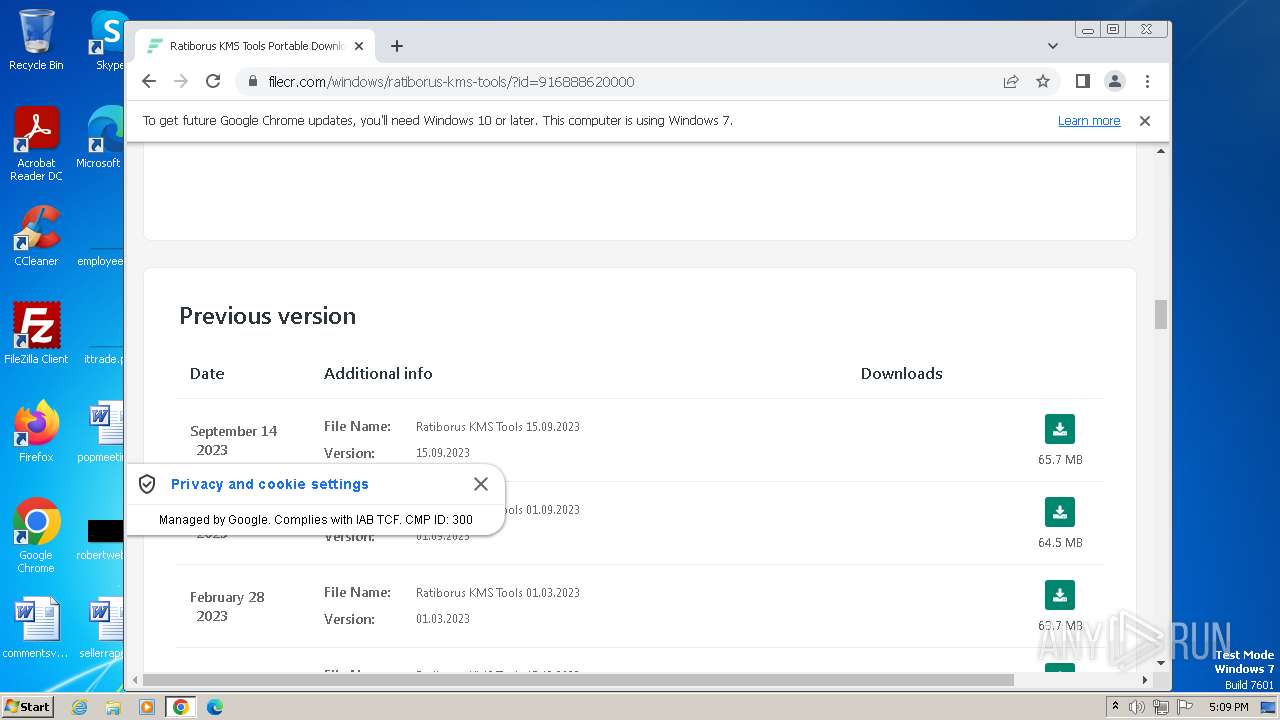This screenshot has width=1280, height=720.
Task: Click the "Additional info" column header
Action: click(378, 373)
